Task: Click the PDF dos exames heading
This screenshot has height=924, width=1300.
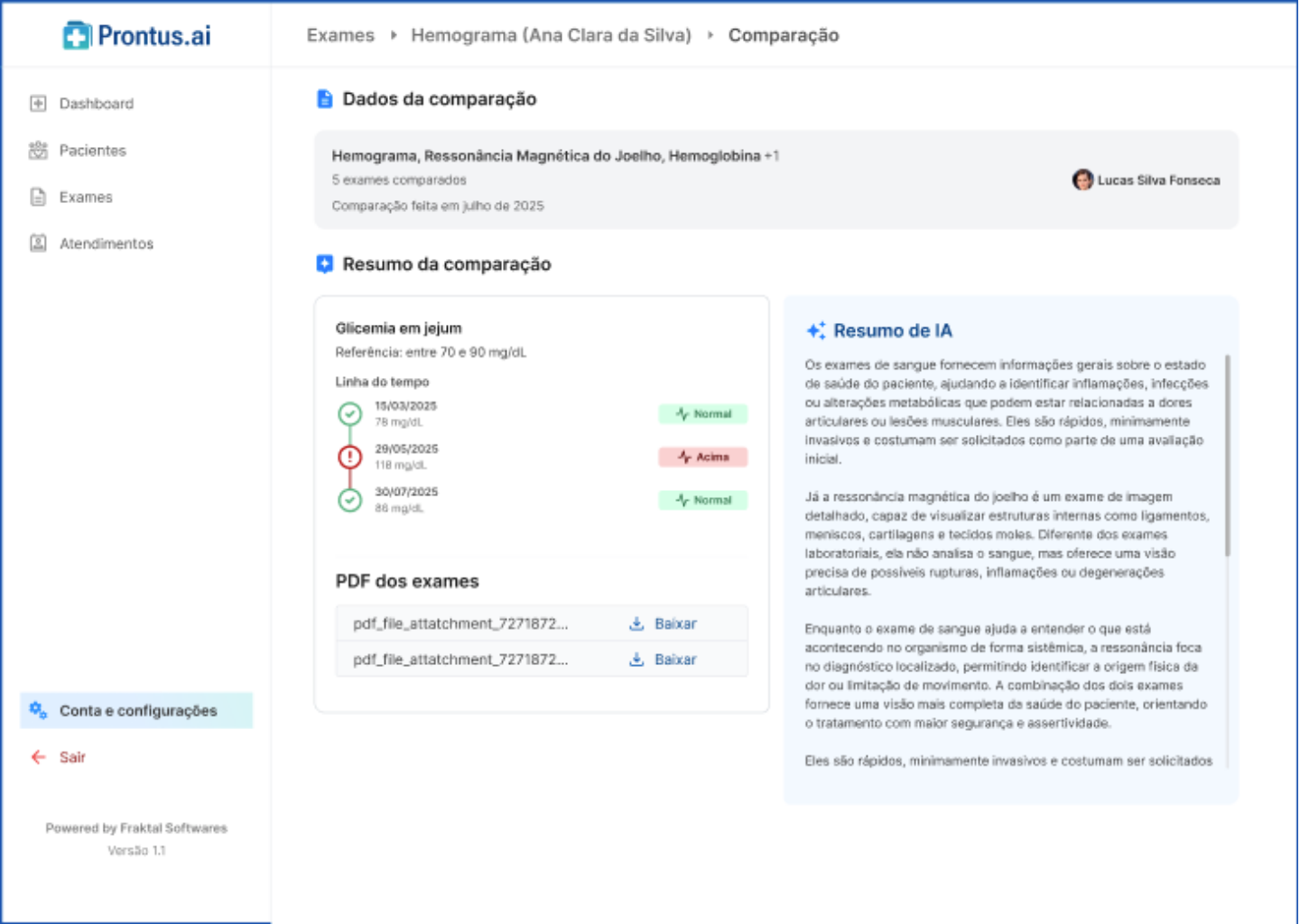Action: point(407,581)
